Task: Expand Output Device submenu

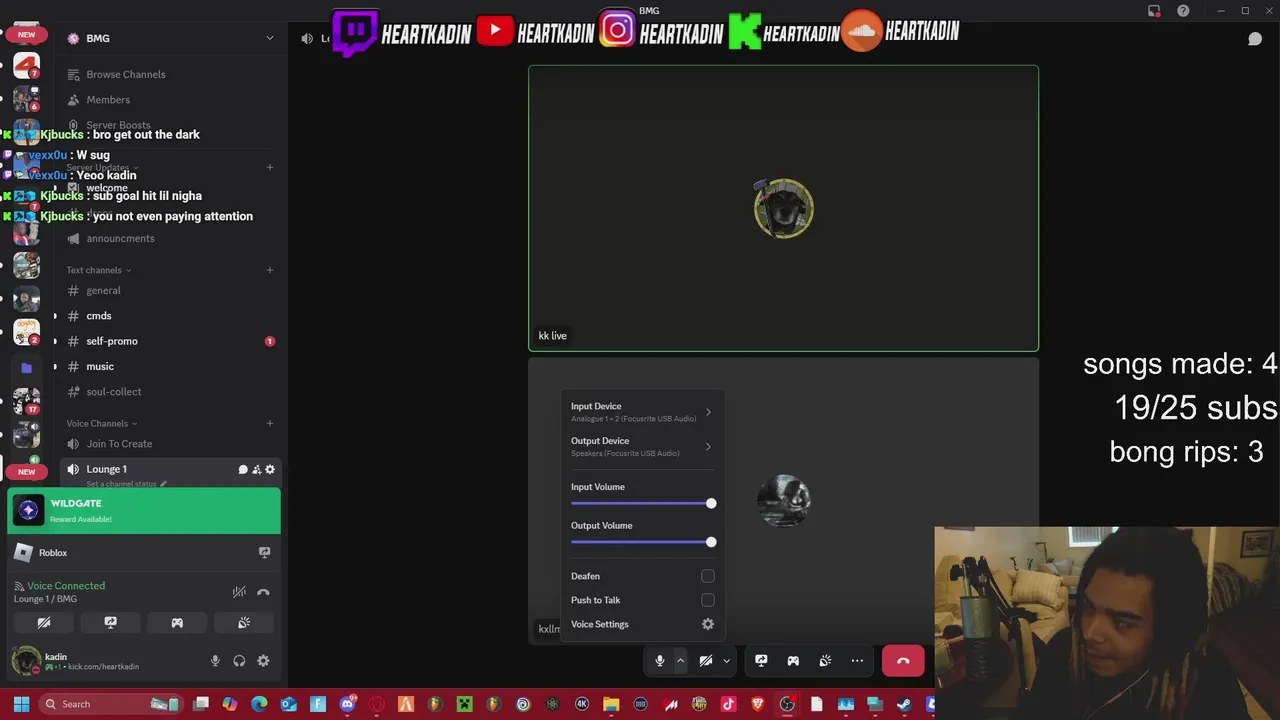Action: coord(641,447)
